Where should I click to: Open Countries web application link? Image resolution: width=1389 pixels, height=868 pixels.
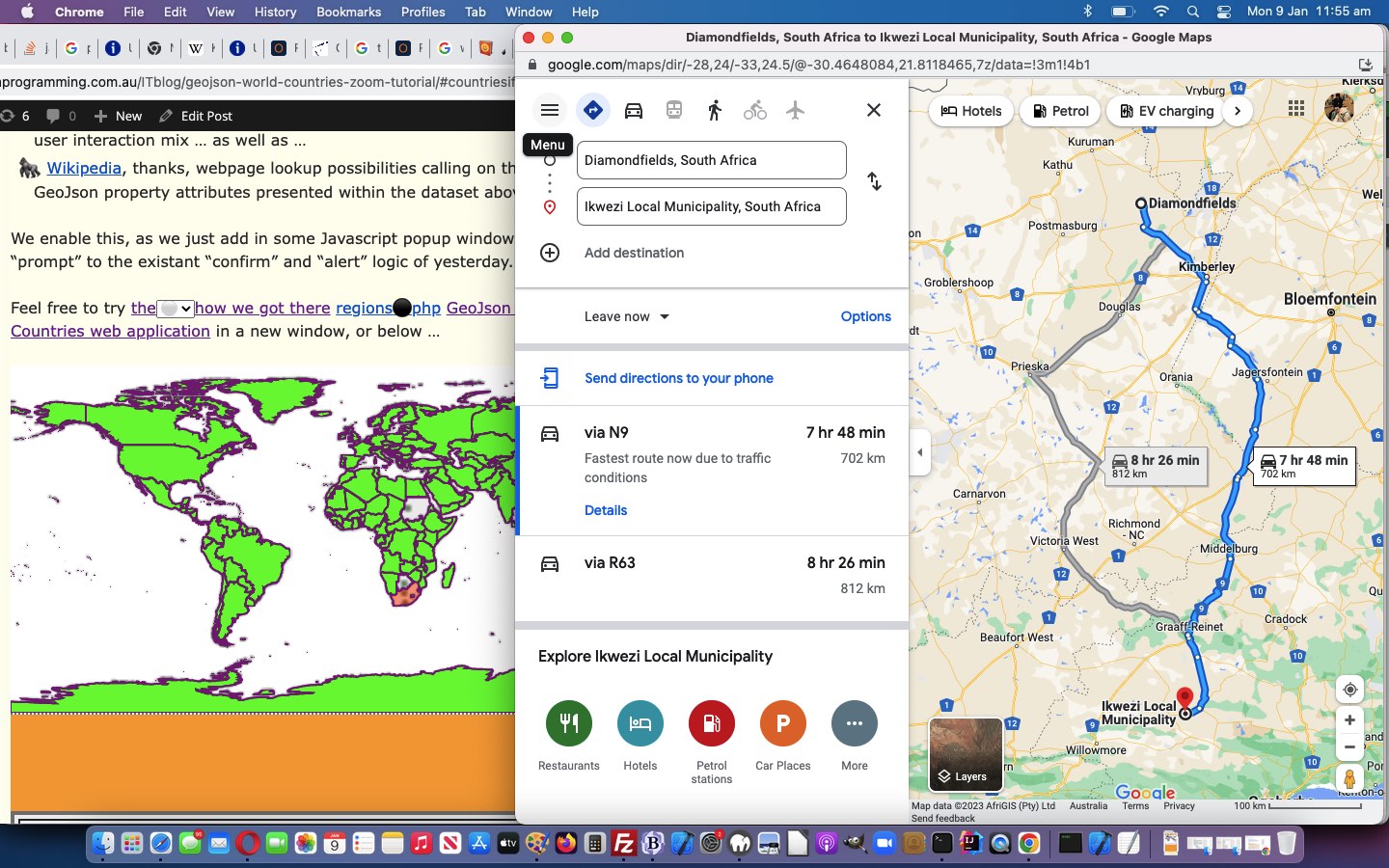pyautogui.click(x=110, y=331)
